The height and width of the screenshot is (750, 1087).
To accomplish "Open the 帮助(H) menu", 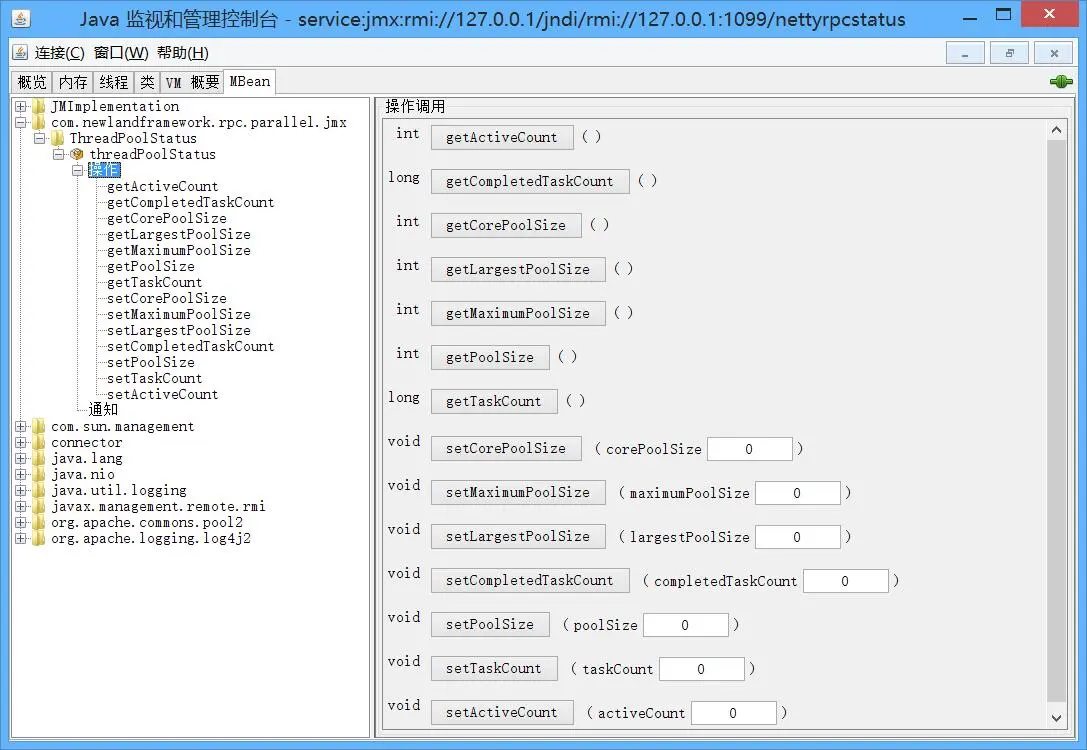I will pos(182,53).
